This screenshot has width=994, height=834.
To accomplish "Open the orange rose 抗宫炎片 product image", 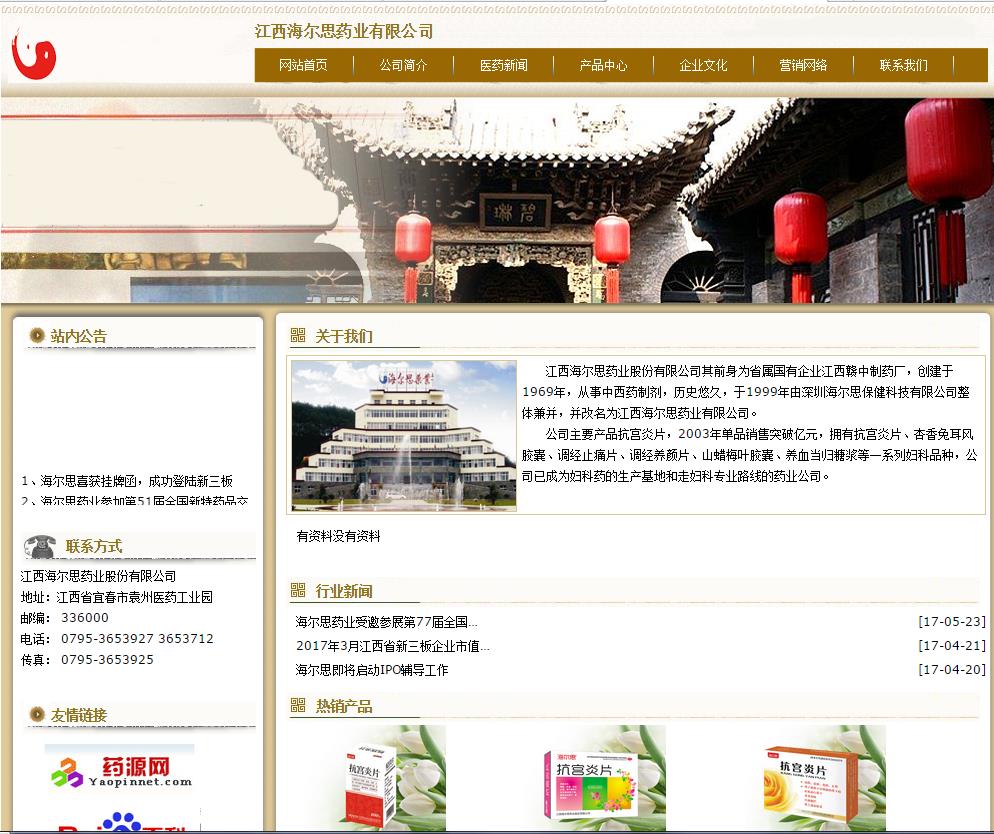I will pyautogui.click(x=823, y=778).
